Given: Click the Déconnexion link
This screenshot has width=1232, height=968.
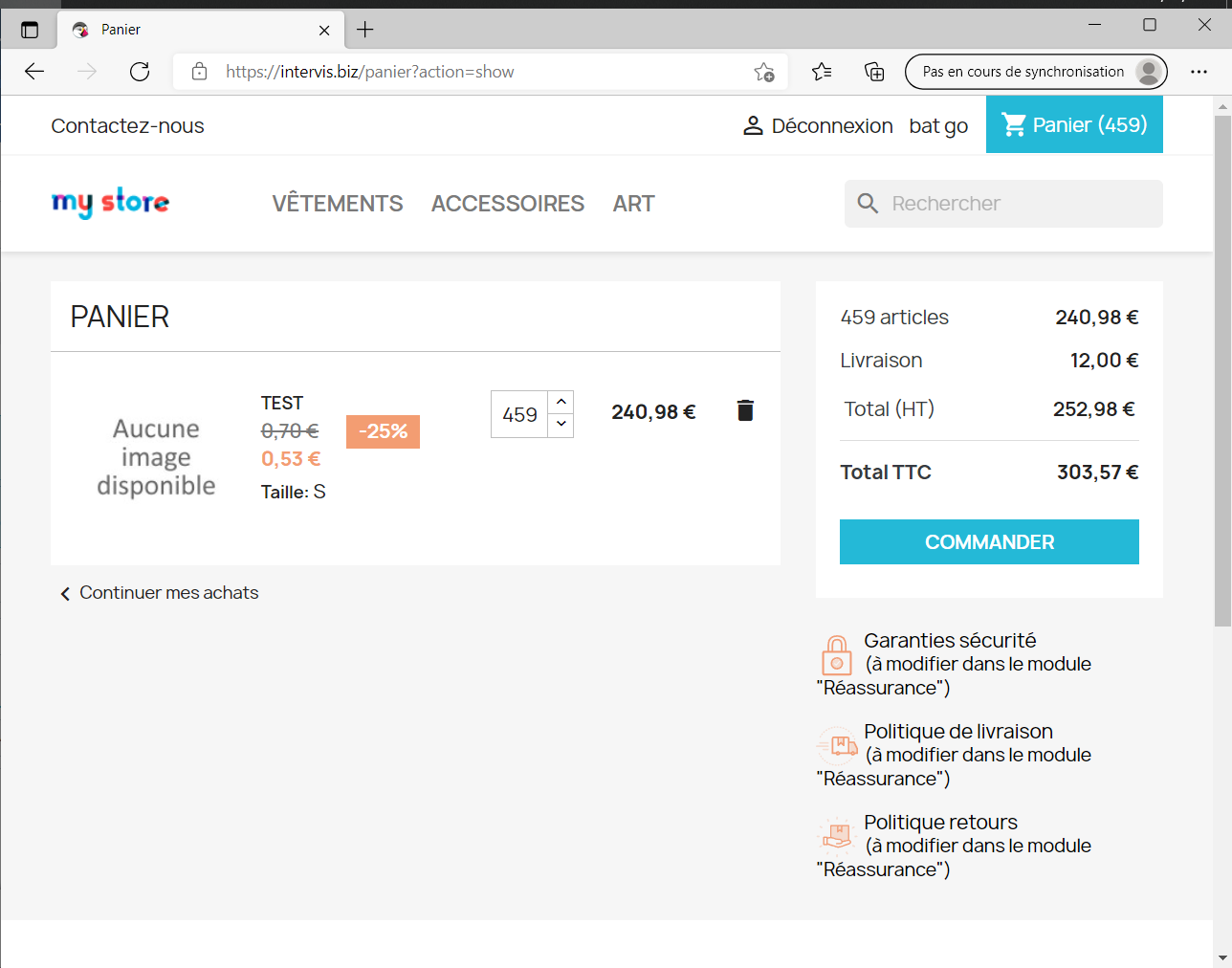Looking at the screenshot, I should click(832, 126).
